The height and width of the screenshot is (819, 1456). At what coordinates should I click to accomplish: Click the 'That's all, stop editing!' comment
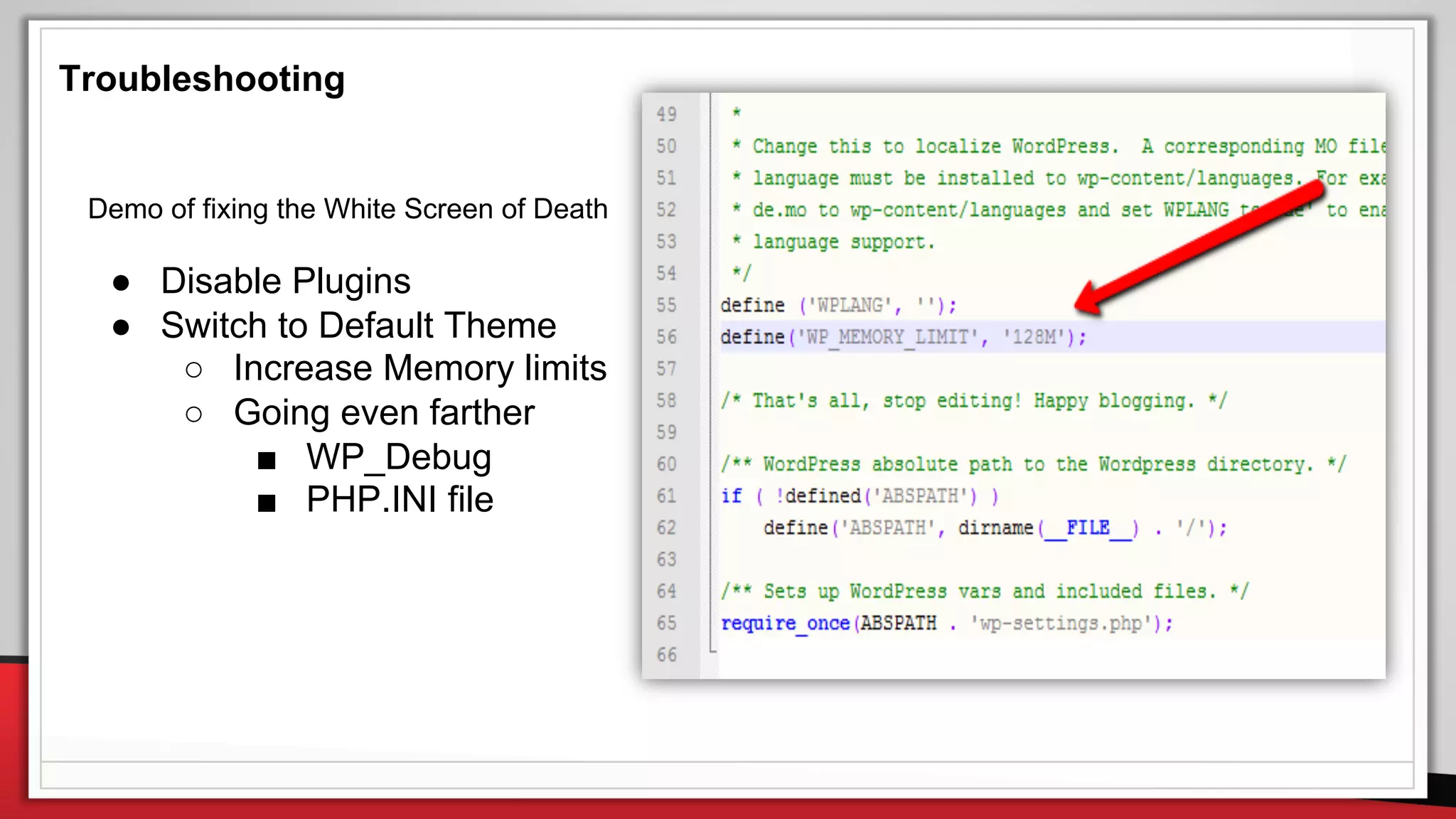tap(974, 400)
